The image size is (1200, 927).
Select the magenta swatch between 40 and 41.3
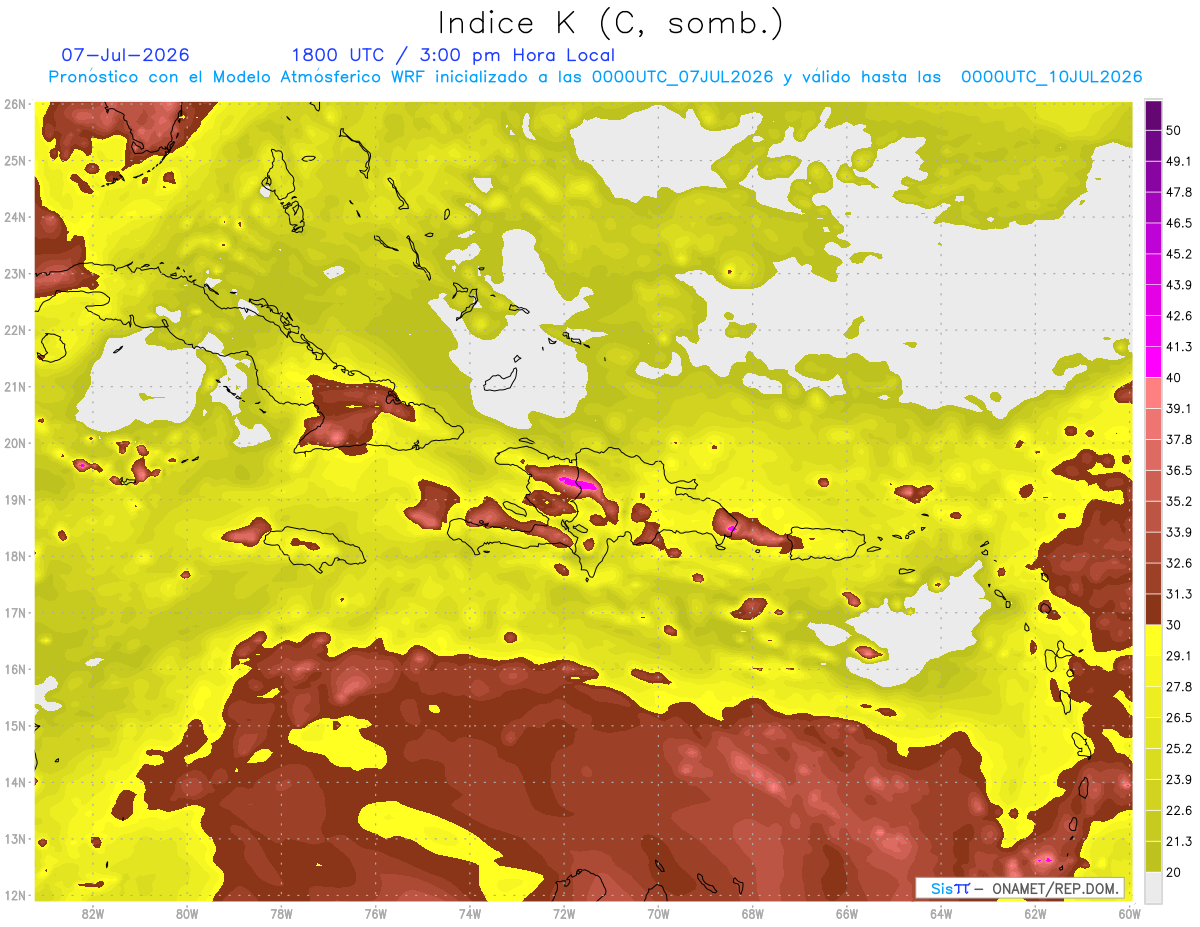(1153, 362)
